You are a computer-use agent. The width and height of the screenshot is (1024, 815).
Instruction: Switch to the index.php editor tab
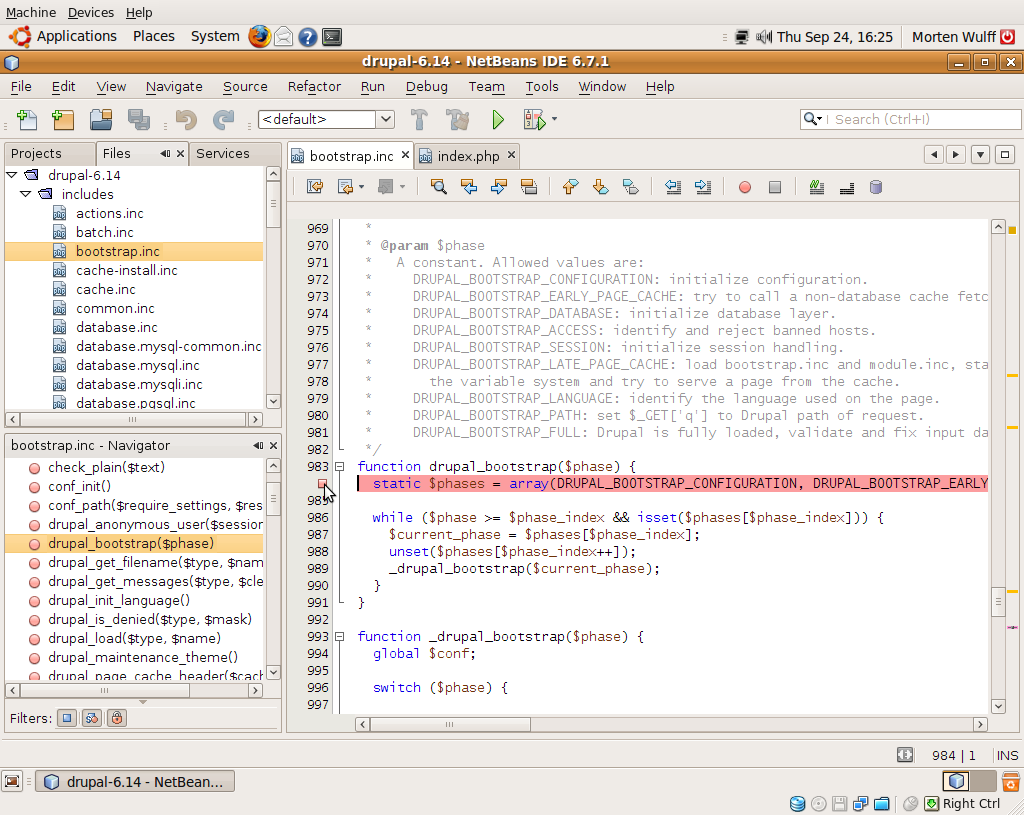click(468, 156)
